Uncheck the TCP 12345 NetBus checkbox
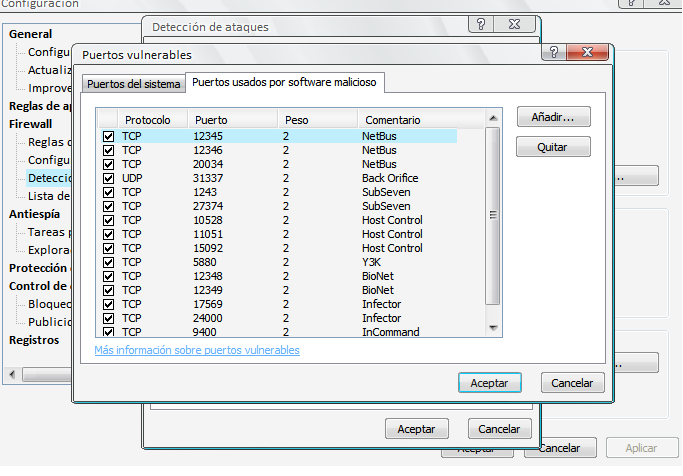 (x=108, y=136)
